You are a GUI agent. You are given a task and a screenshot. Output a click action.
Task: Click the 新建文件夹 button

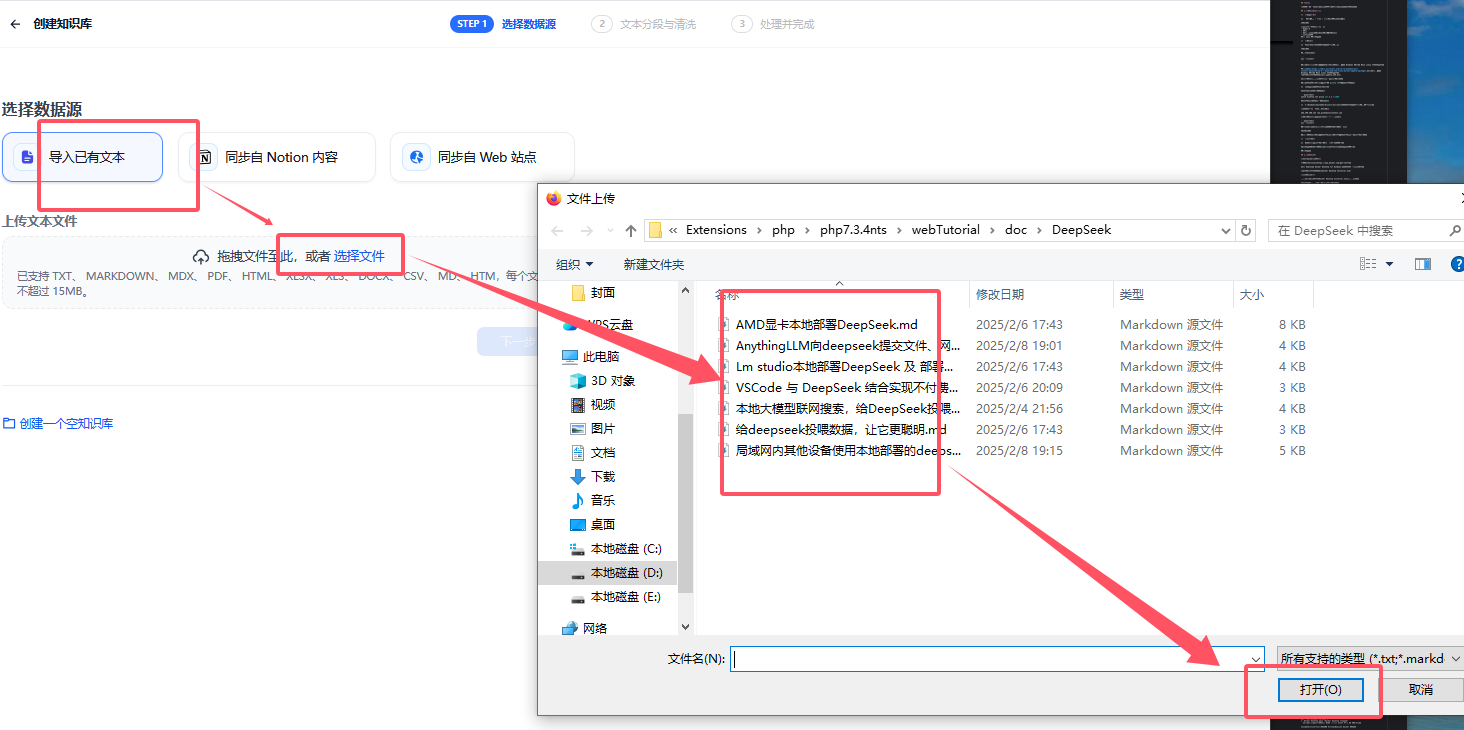tap(653, 264)
